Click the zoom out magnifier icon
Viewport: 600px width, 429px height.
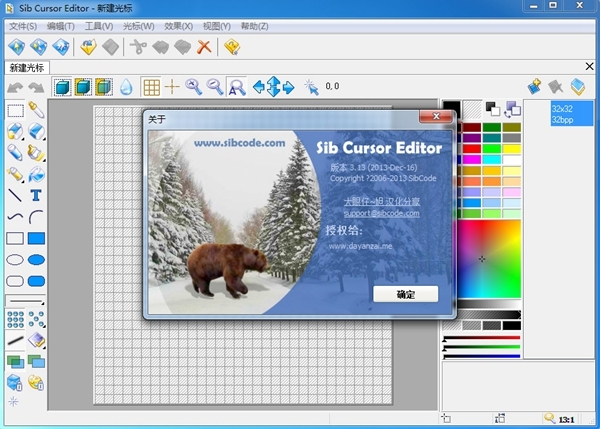coord(215,87)
